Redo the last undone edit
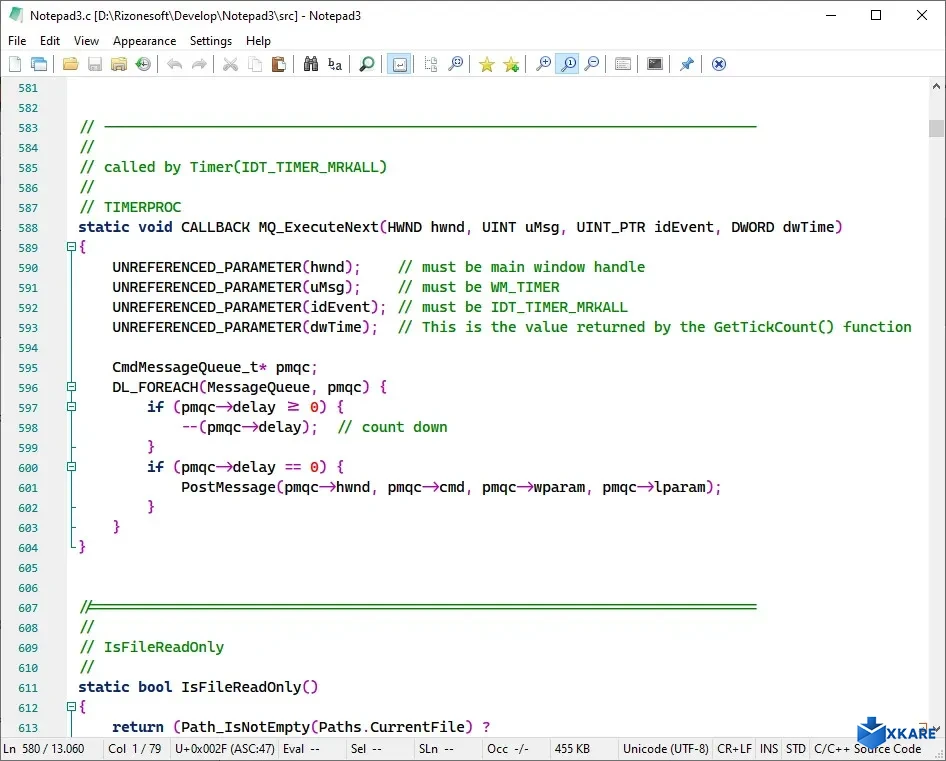 (x=199, y=64)
